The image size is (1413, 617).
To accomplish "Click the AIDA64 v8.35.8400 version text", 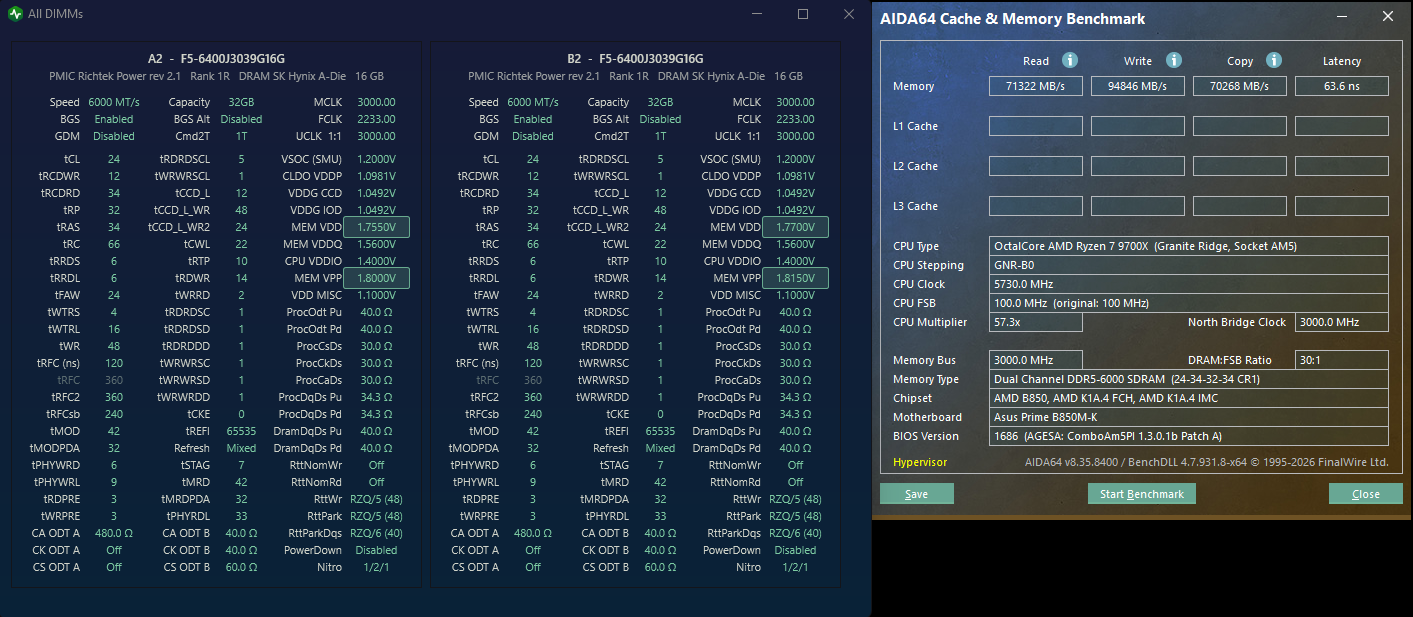I will tap(1207, 462).
